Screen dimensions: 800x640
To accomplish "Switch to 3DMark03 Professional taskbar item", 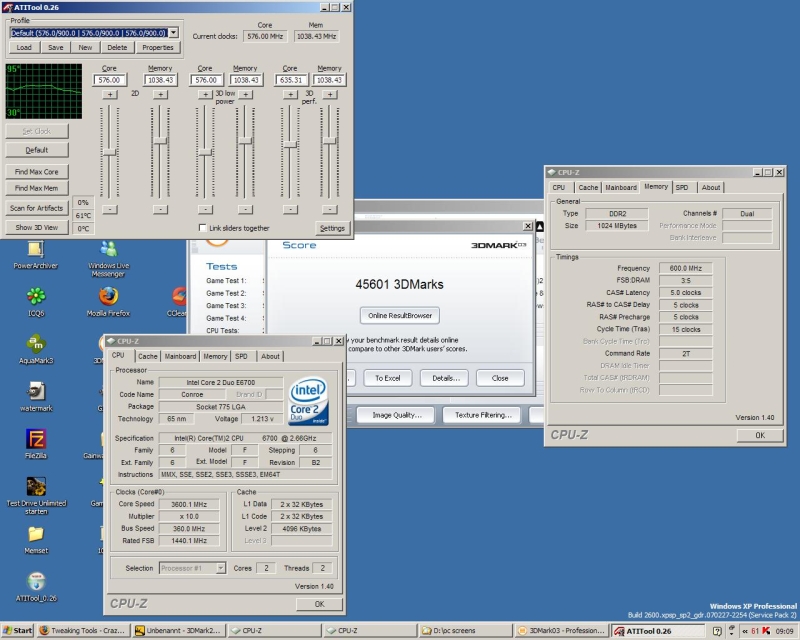I will (561, 631).
